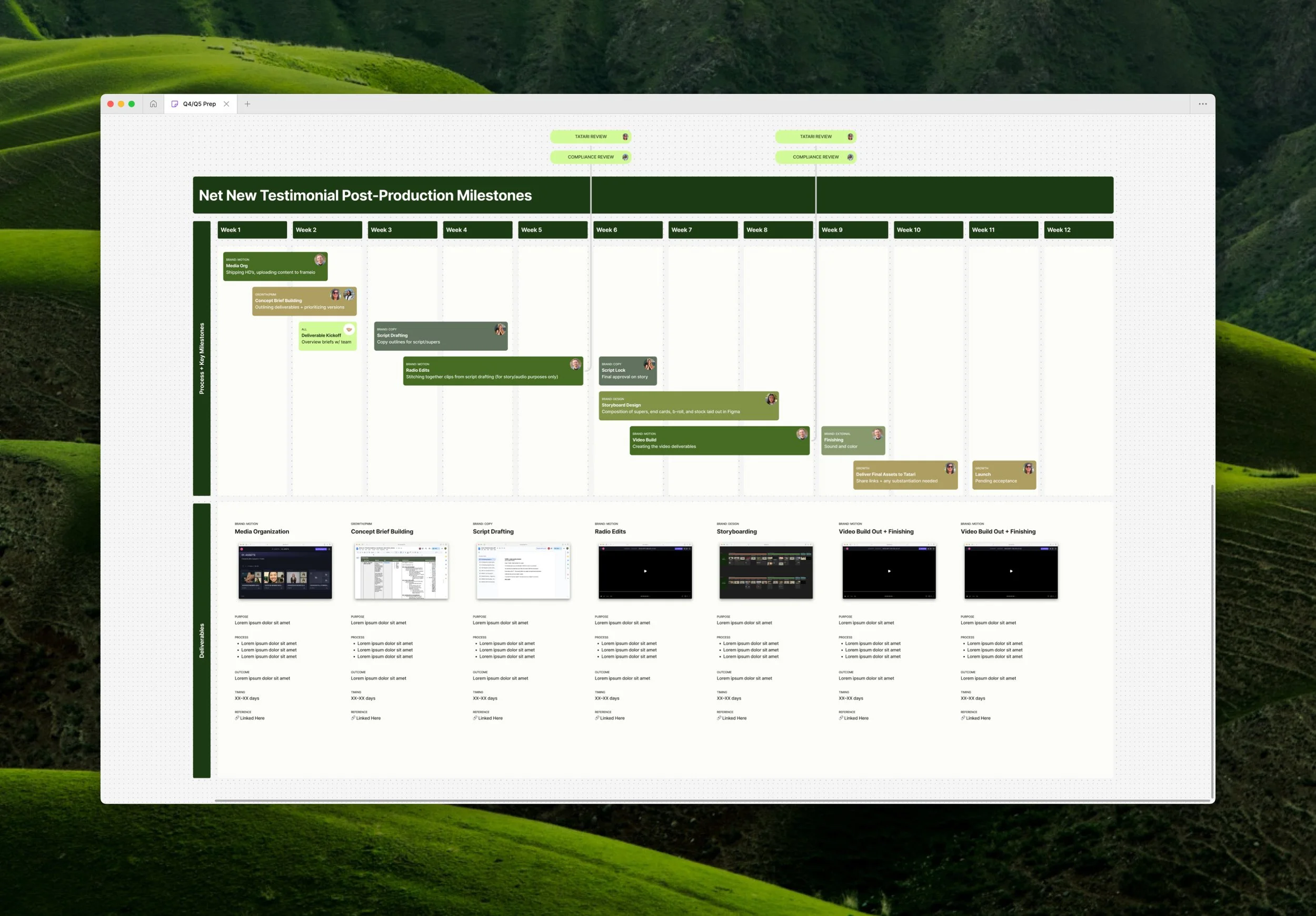Click avatar on Storyboard Design card

(x=771, y=399)
